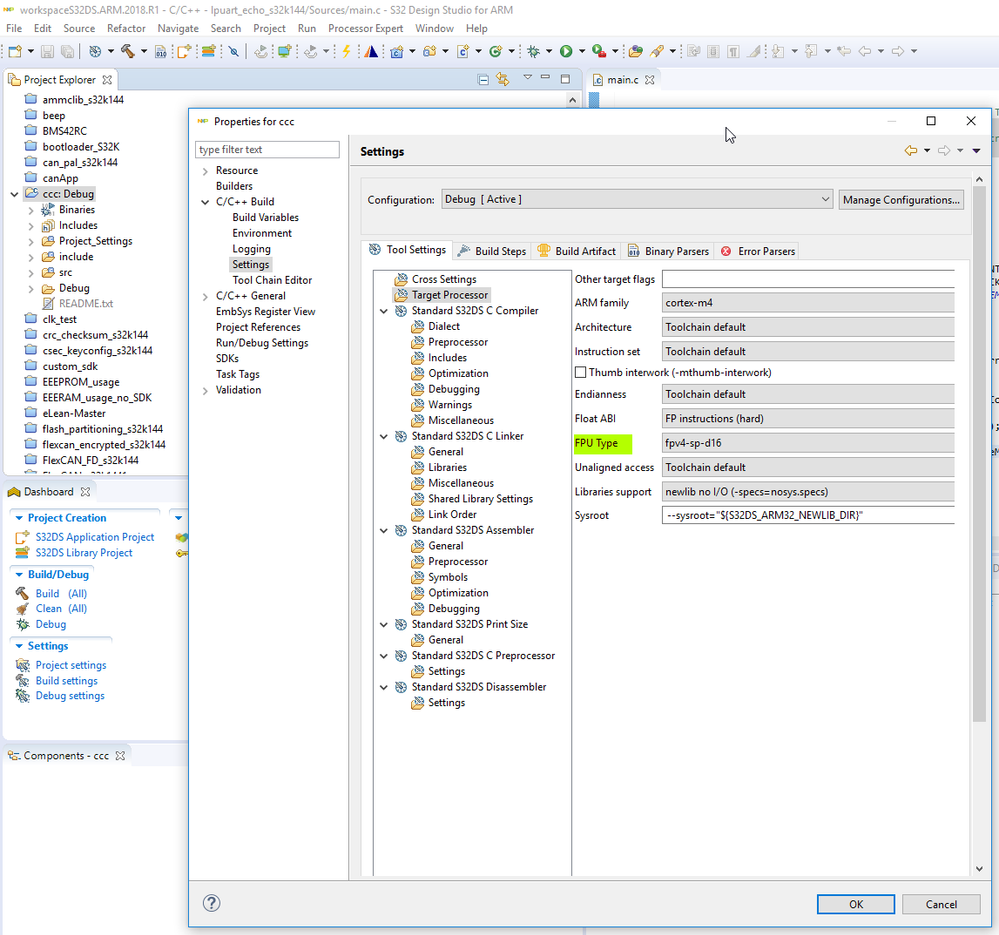Close the Dashboard view tab
The width and height of the screenshot is (999, 935).
pyautogui.click(x=85, y=492)
